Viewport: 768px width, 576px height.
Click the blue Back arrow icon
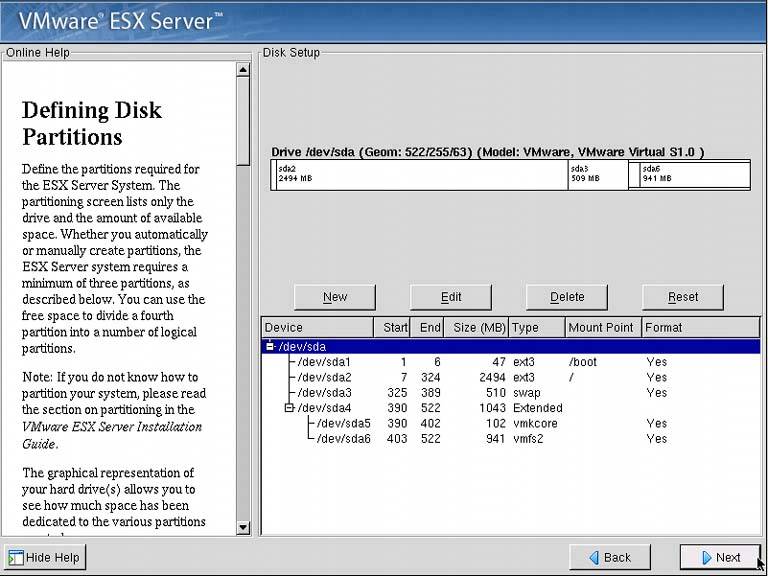click(594, 558)
